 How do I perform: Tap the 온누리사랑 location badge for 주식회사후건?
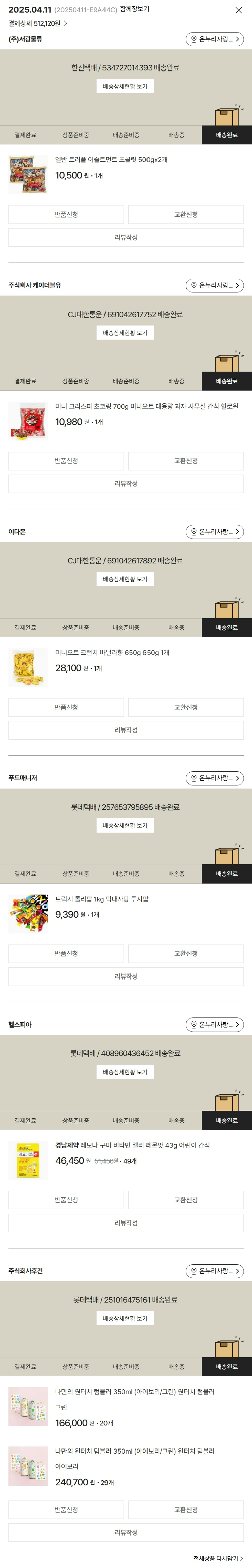point(214,1271)
